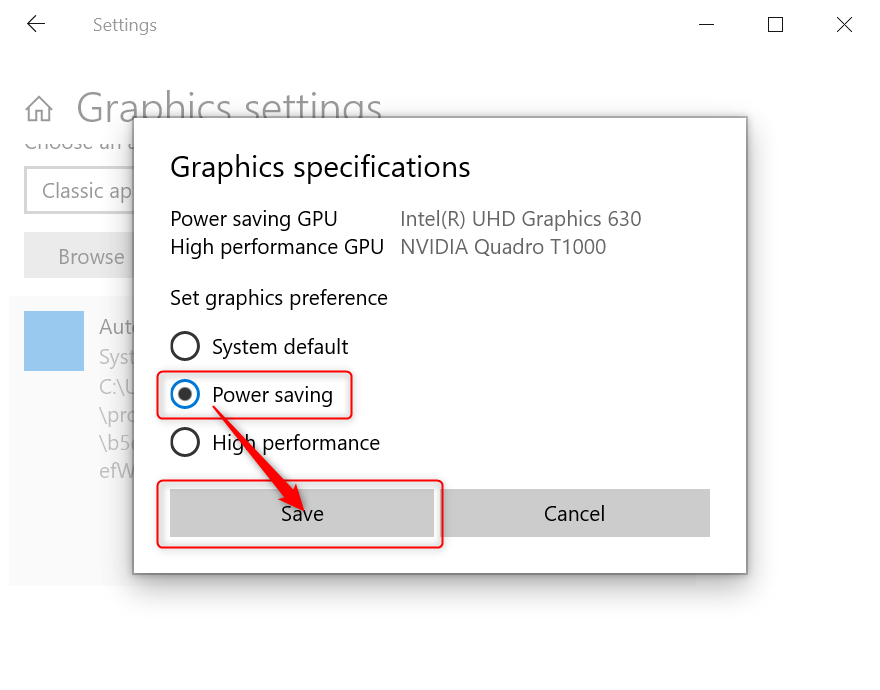This screenshot has width=880, height=690.
Task: Click the "Graphics settings" page title
Action: [x=228, y=107]
